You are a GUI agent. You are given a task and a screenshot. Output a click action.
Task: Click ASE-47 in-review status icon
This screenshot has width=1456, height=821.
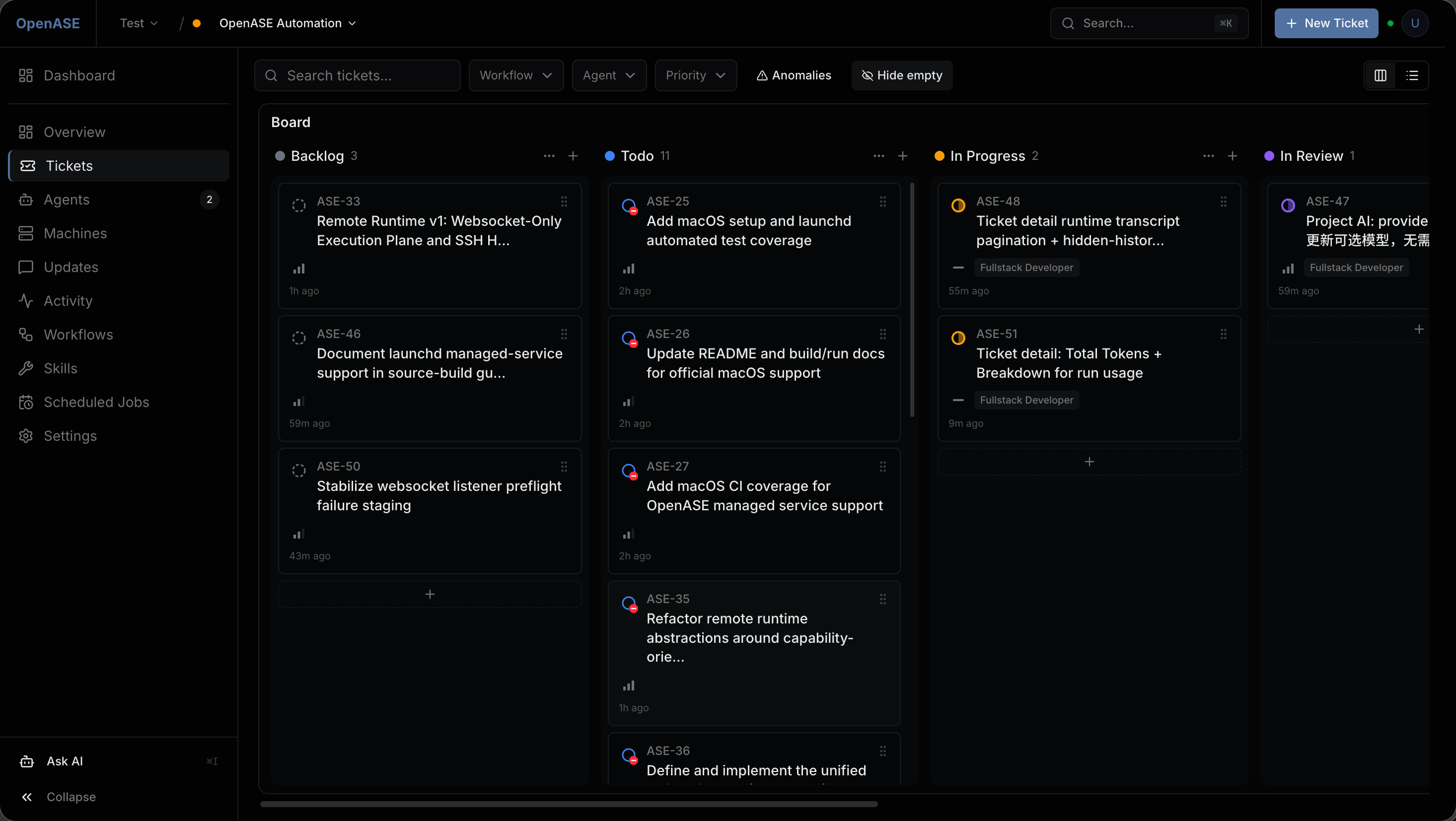[x=1288, y=205]
